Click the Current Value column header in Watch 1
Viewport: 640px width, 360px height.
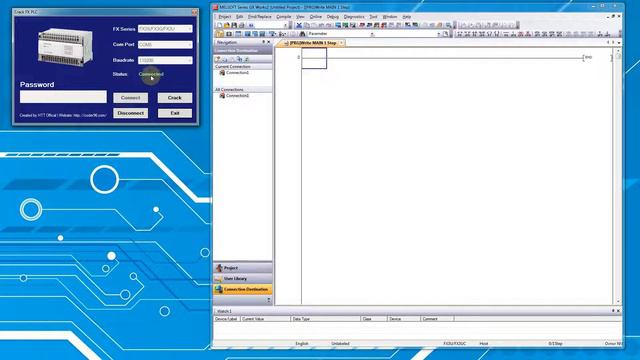265,319
